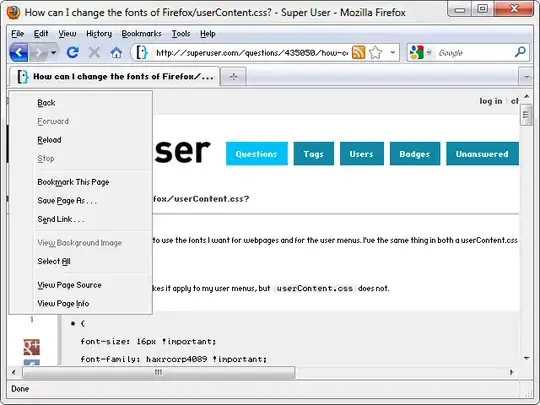Click the horizontal scrollbar thumb
Viewport: 540px width, 405px height.
[x=158, y=372]
